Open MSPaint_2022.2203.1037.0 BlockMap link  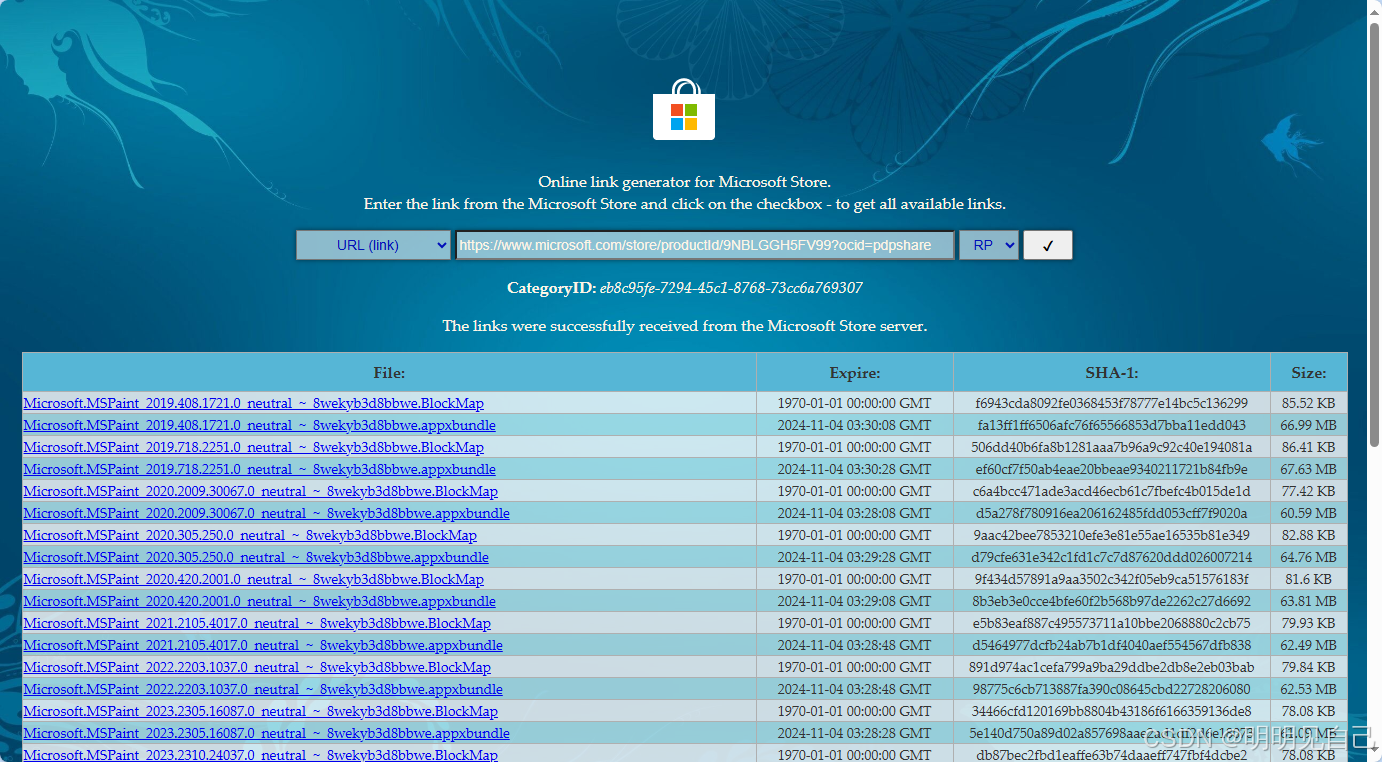tap(257, 667)
